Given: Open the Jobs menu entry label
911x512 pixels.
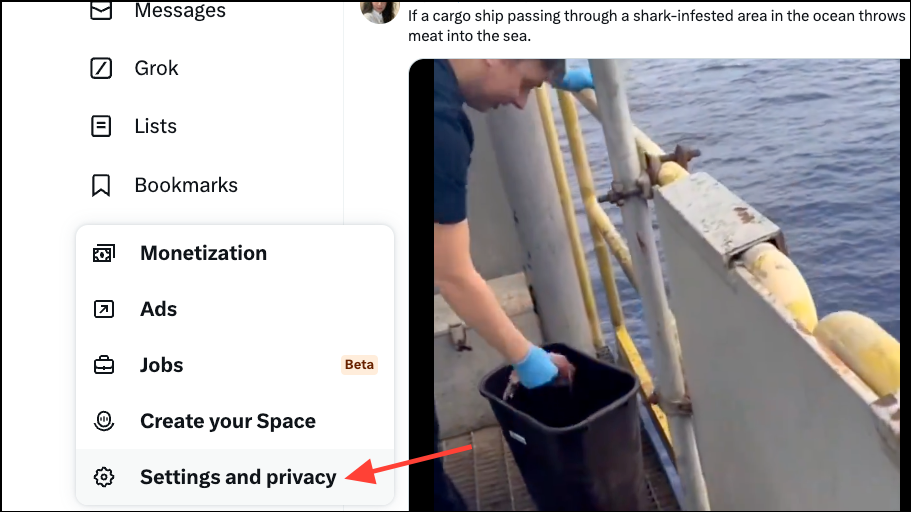Looking at the screenshot, I should [x=162, y=365].
